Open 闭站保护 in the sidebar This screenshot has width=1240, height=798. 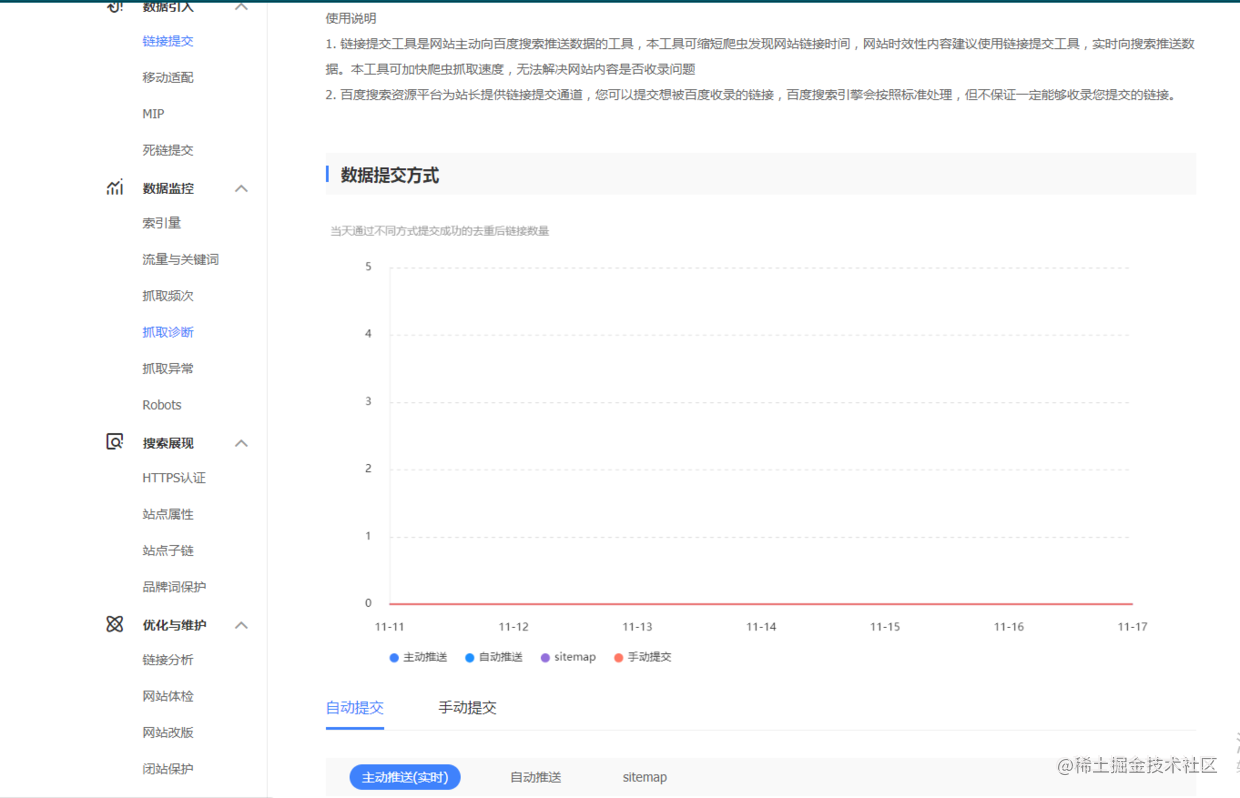(168, 769)
